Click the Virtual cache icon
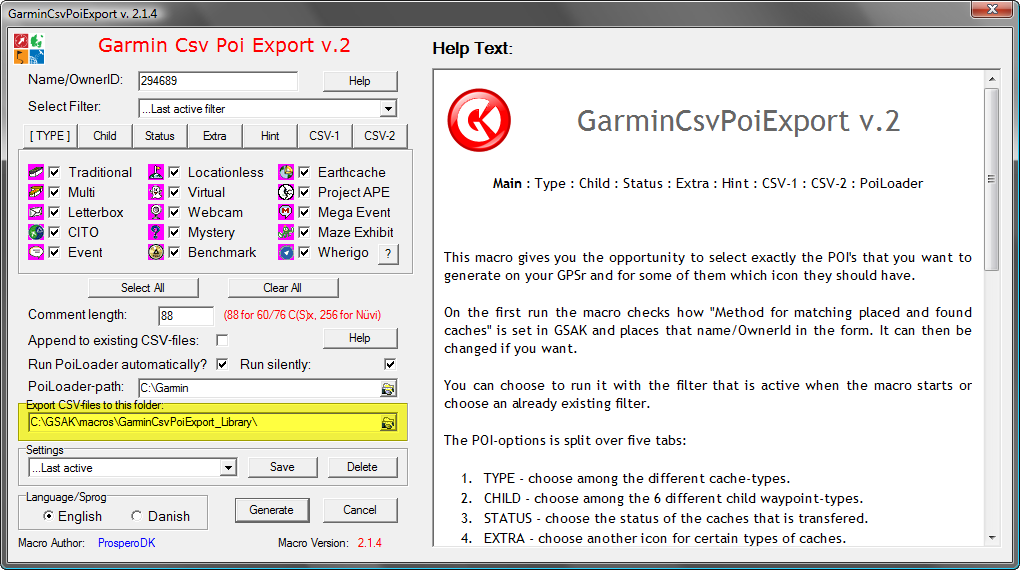The image size is (1020, 570). pyautogui.click(x=155, y=193)
